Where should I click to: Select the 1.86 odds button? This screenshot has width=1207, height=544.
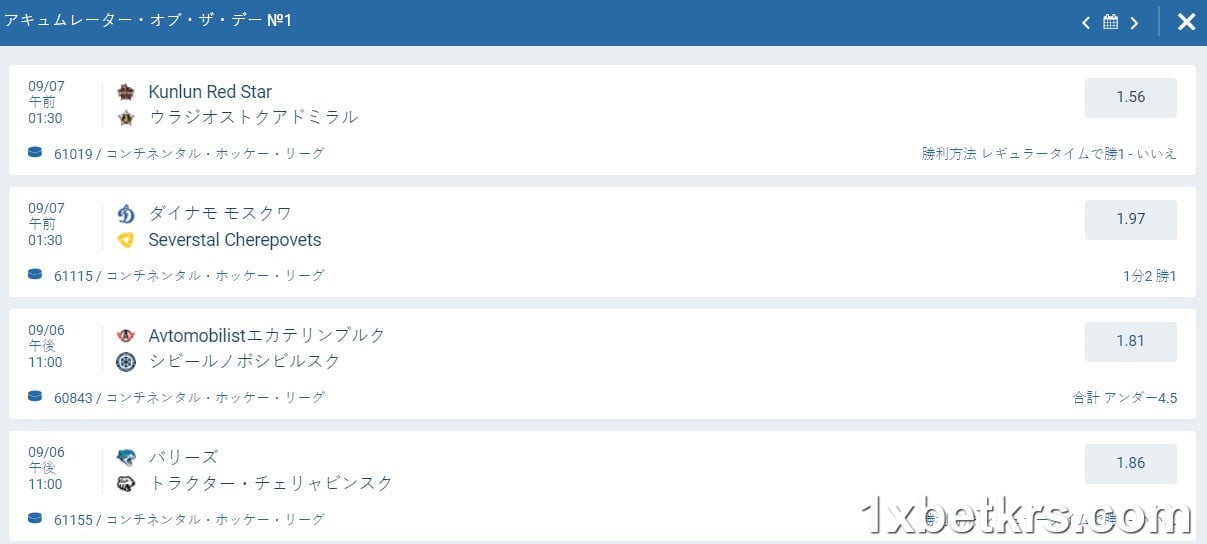point(1130,463)
